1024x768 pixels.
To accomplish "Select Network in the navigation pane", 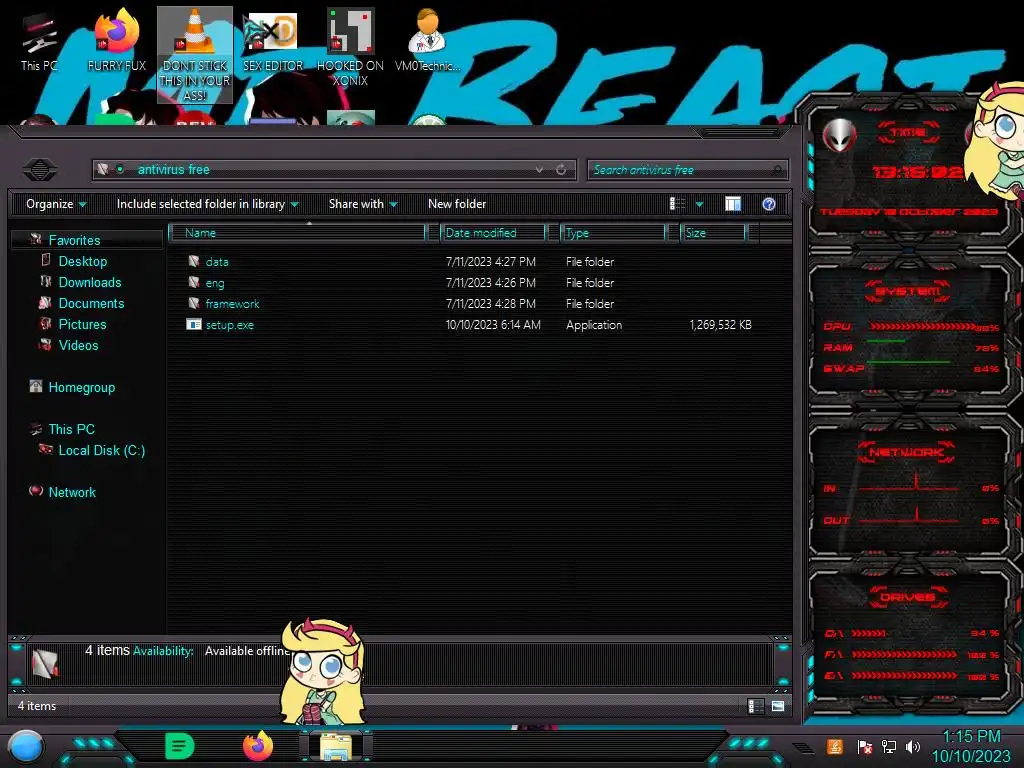I will 72,492.
